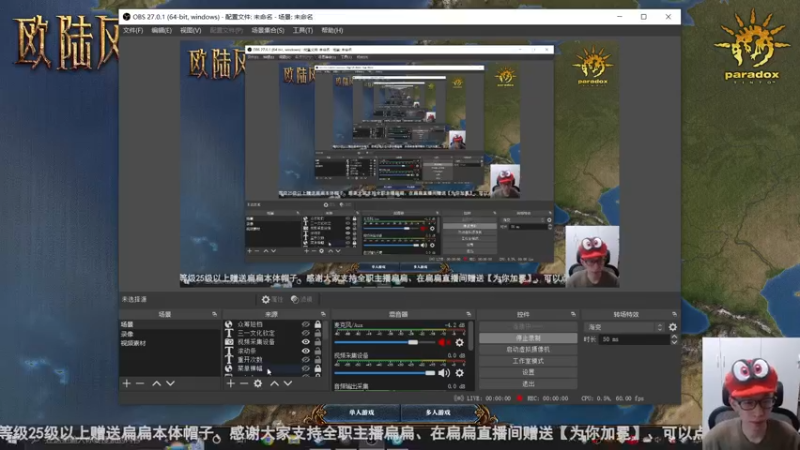800x450 pixels.
Task: Click 单人游戏 button in the game window
Action: [362, 412]
